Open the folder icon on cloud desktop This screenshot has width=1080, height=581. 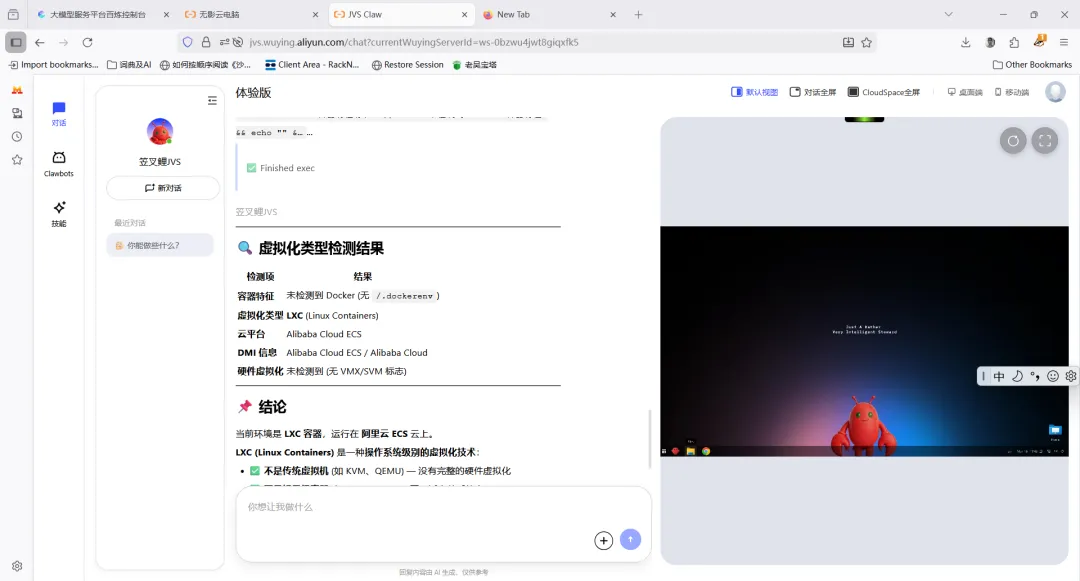1055,432
